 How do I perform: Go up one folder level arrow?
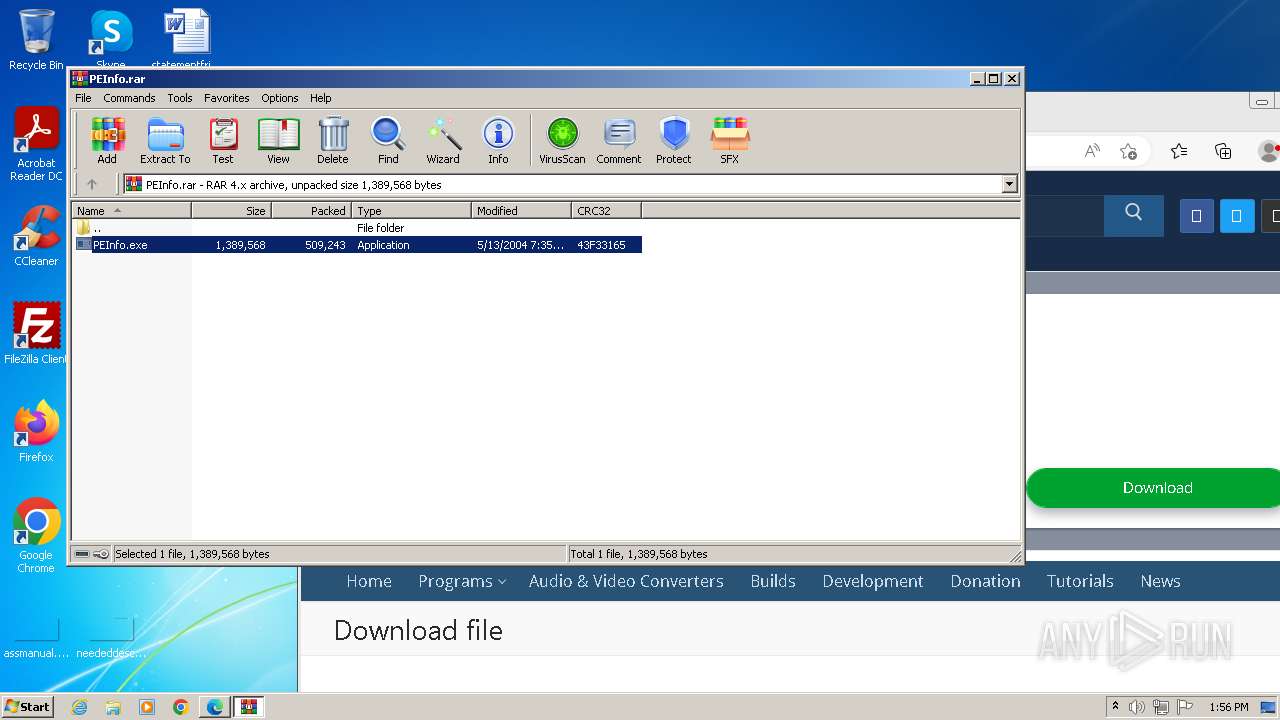tap(92, 184)
